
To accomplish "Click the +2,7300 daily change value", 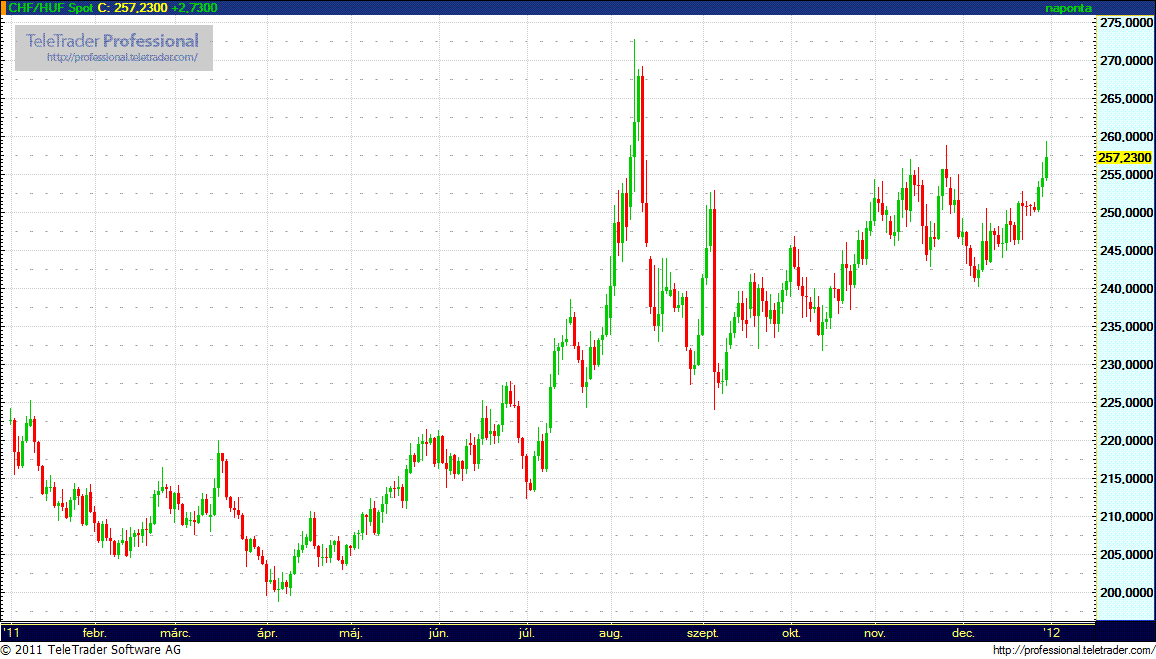I will point(194,7).
